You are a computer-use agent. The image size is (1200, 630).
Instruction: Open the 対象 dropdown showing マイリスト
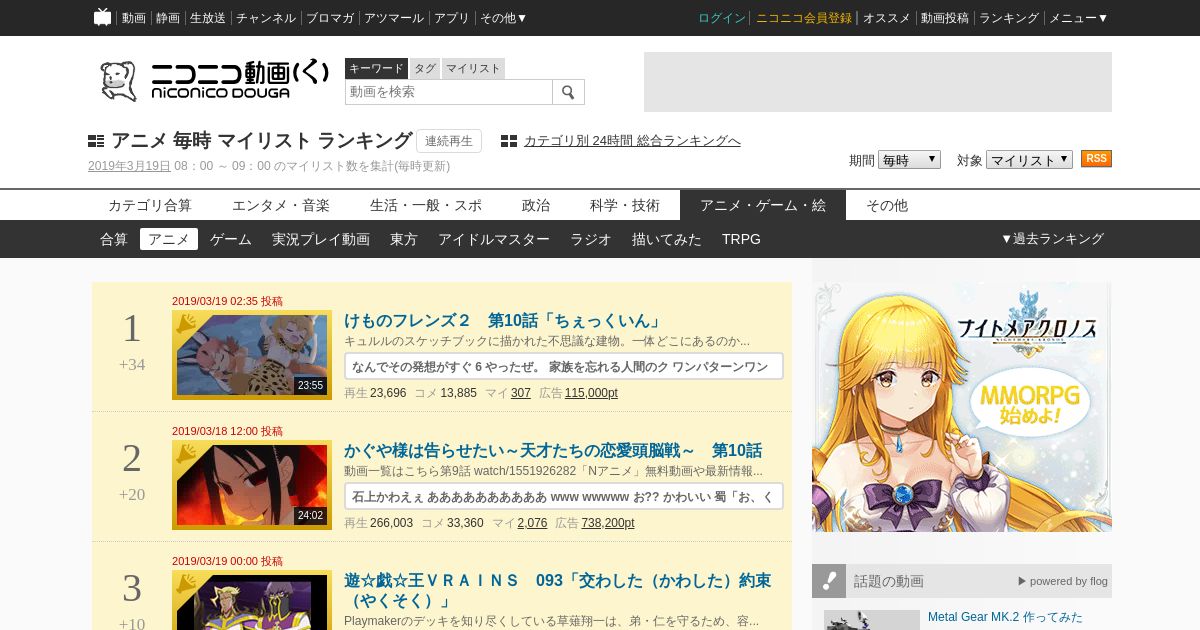(x=1029, y=160)
